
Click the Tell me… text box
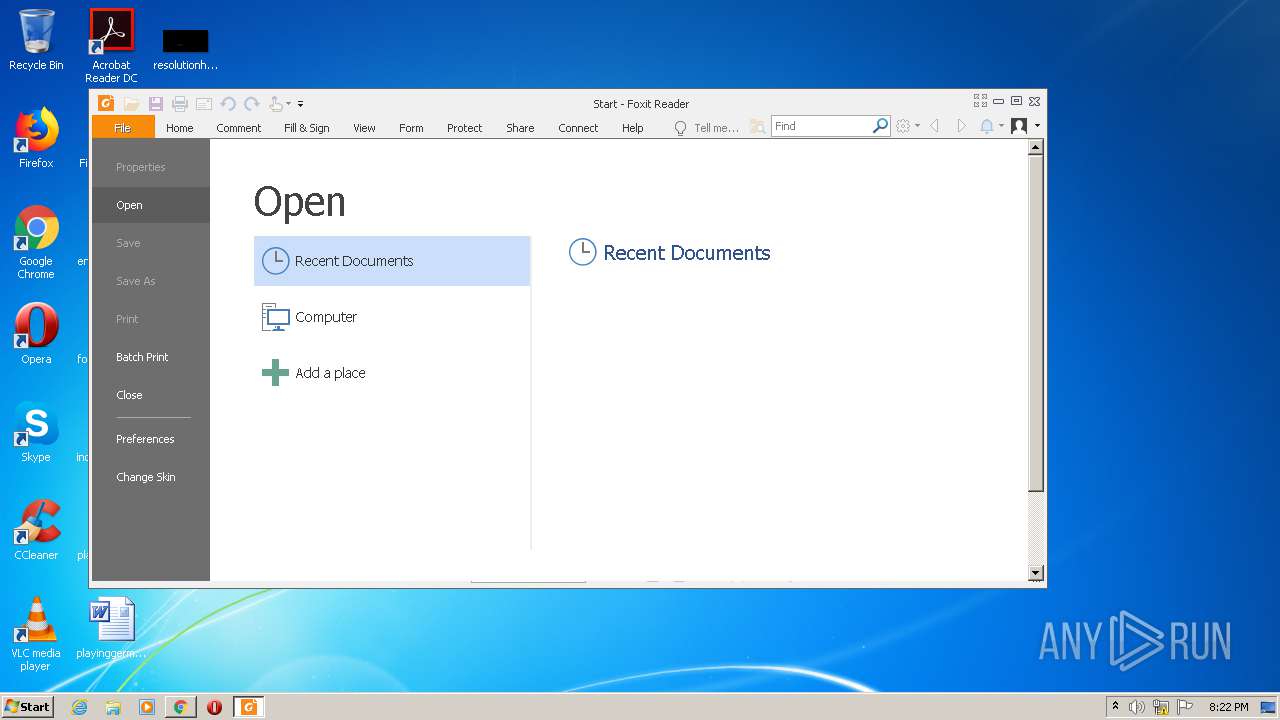(716, 128)
